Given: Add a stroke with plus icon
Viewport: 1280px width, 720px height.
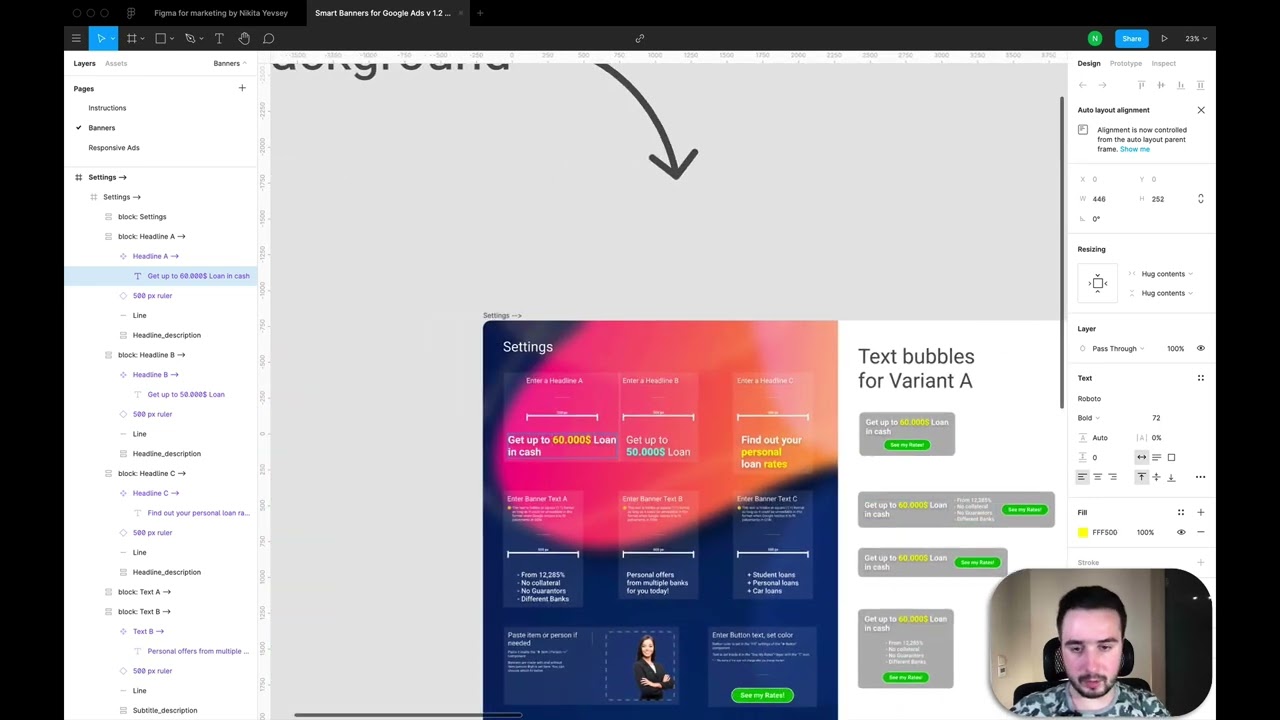Looking at the screenshot, I should [x=1201, y=562].
